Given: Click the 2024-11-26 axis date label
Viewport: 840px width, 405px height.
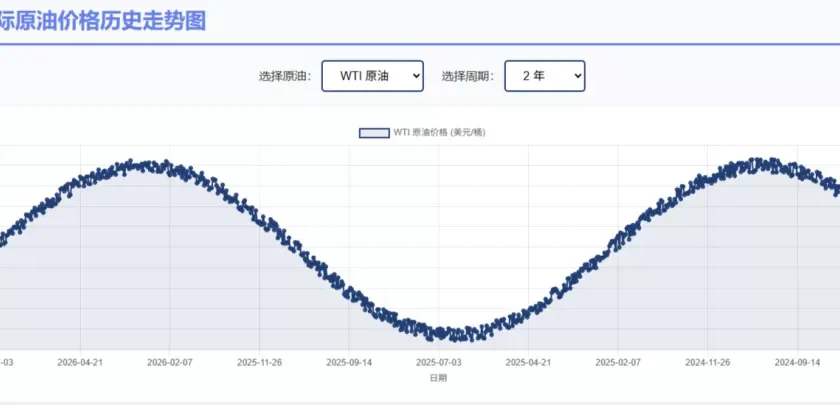Looking at the screenshot, I should 707,362.
